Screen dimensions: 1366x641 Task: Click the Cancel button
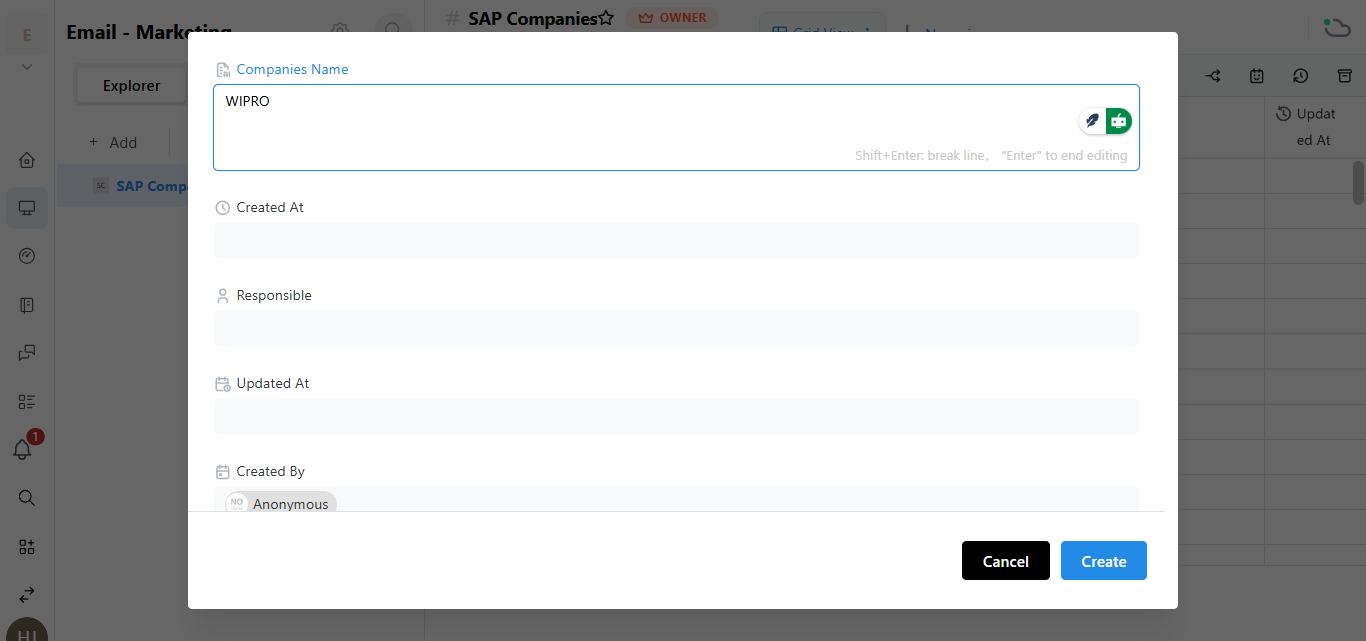tap(1006, 561)
